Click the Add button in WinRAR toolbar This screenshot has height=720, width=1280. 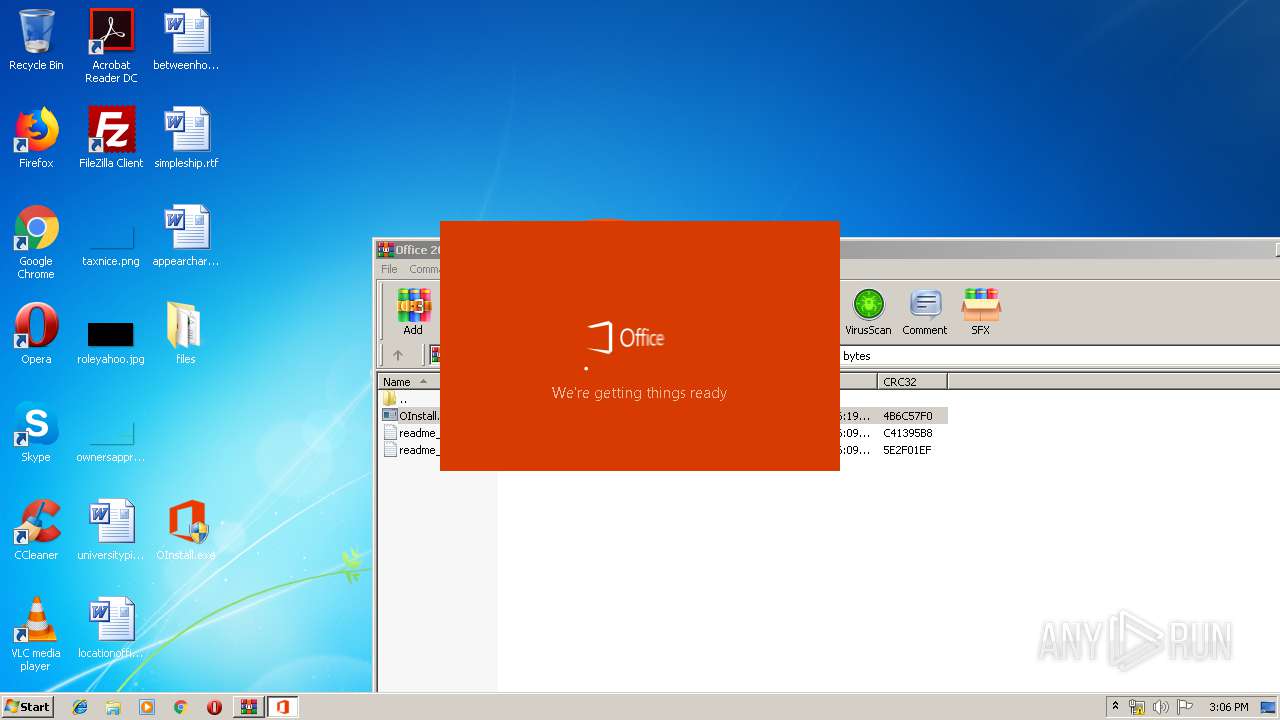click(413, 312)
